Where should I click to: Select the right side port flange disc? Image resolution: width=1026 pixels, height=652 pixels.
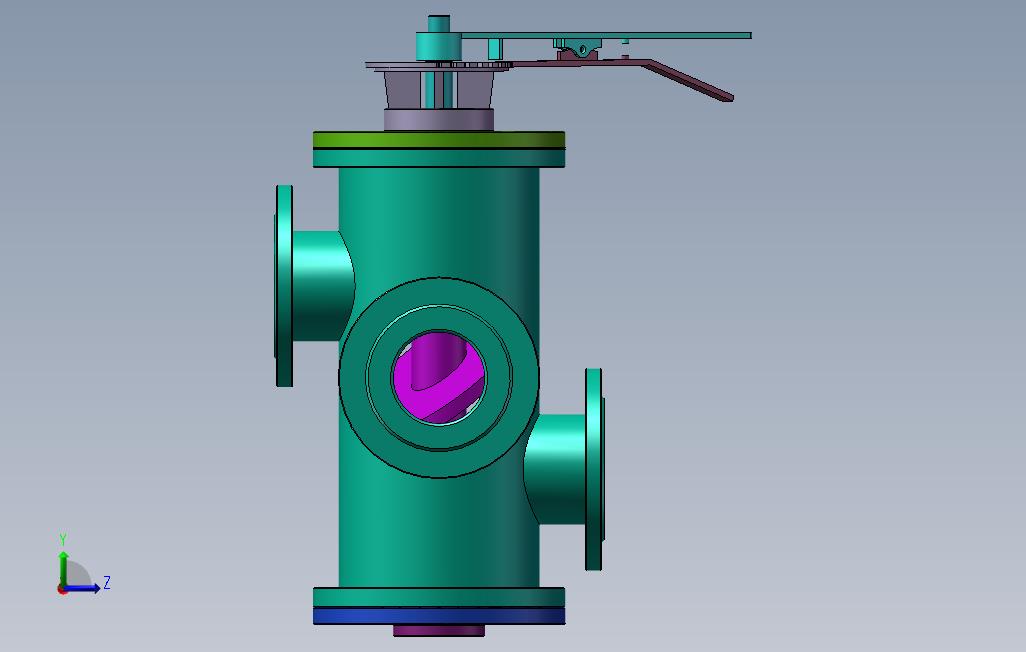click(594, 469)
